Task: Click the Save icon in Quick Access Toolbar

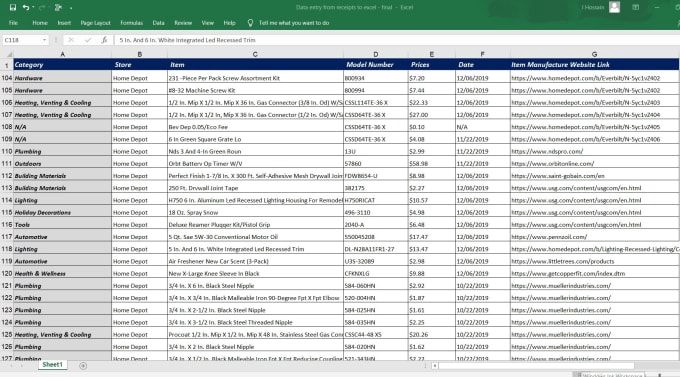Action: pos(13,7)
